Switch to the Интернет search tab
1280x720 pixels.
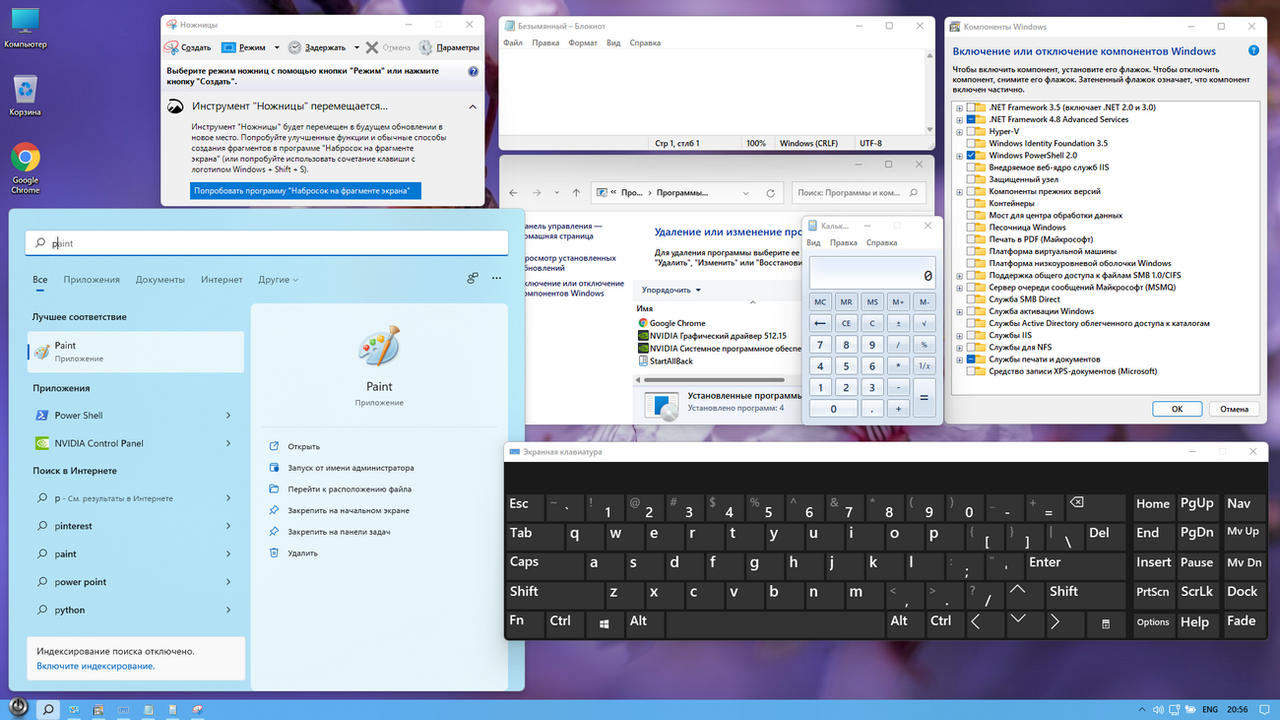[221, 280]
